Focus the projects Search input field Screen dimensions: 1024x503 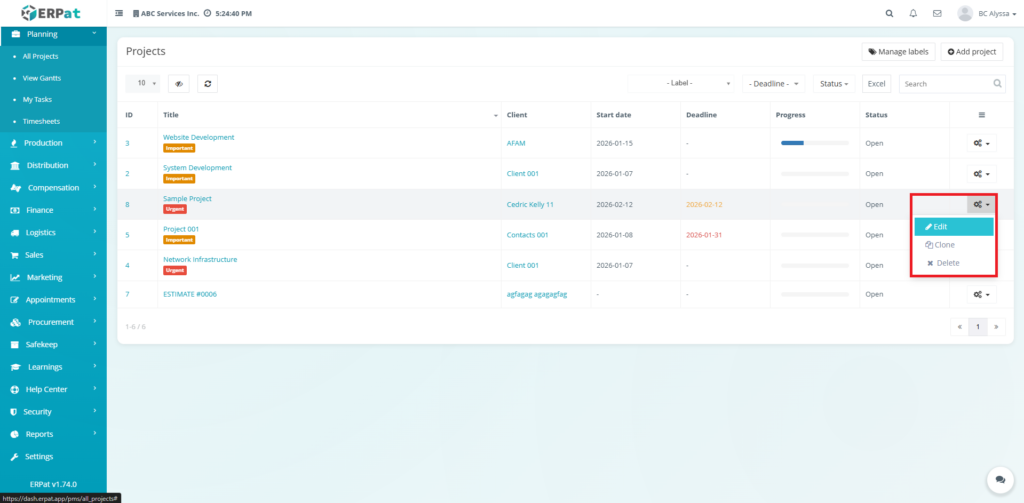945,84
